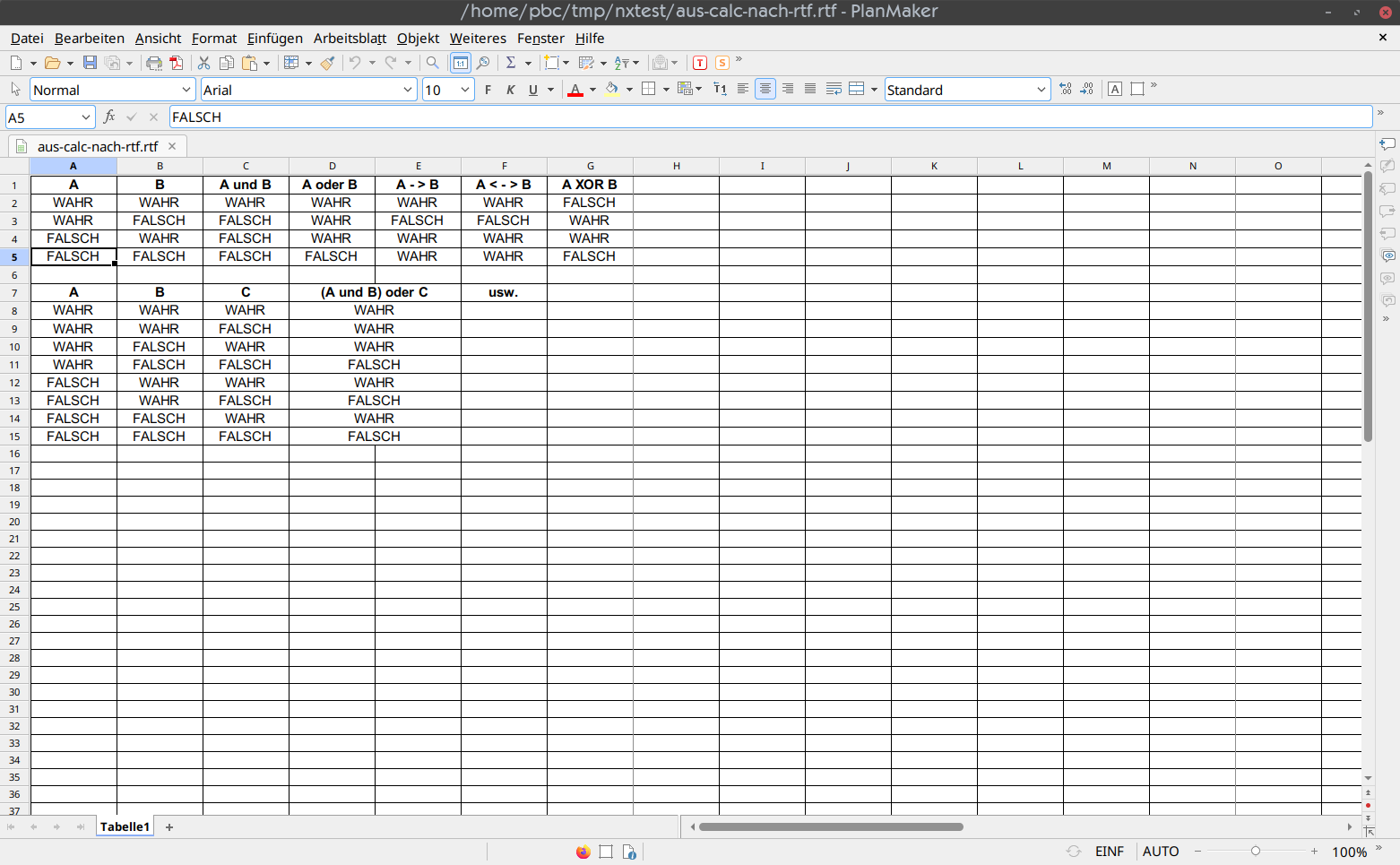The width and height of the screenshot is (1400, 865).
Task: Open the Format menu
Action: (x=214, y=38)
